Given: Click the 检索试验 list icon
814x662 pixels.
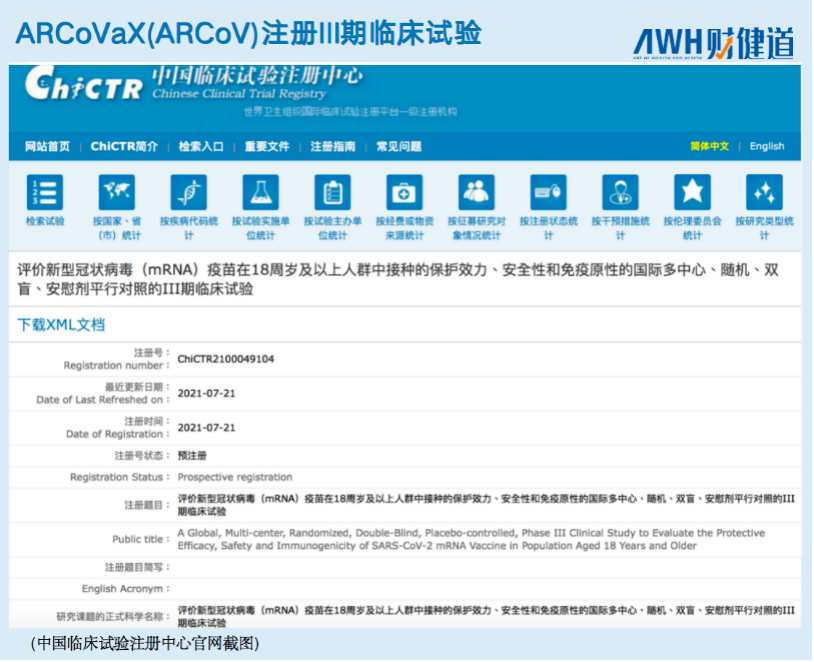Looking at the screenshot, I should 45,193.
